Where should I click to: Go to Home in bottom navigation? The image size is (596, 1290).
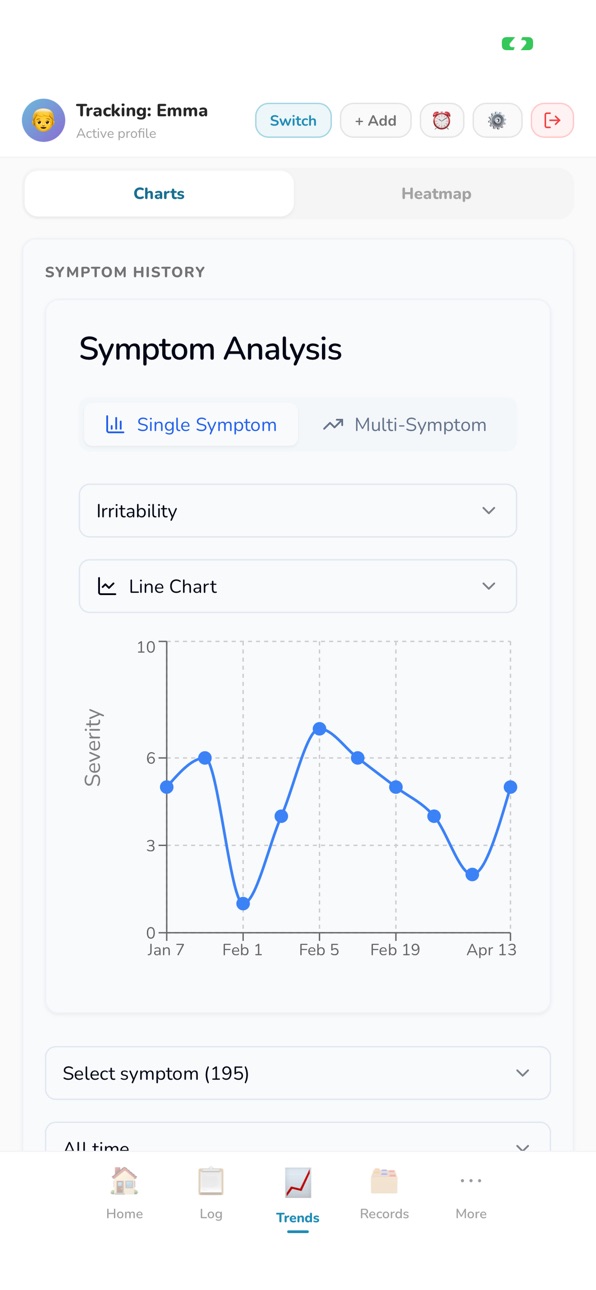click(x=124, y=1194)
